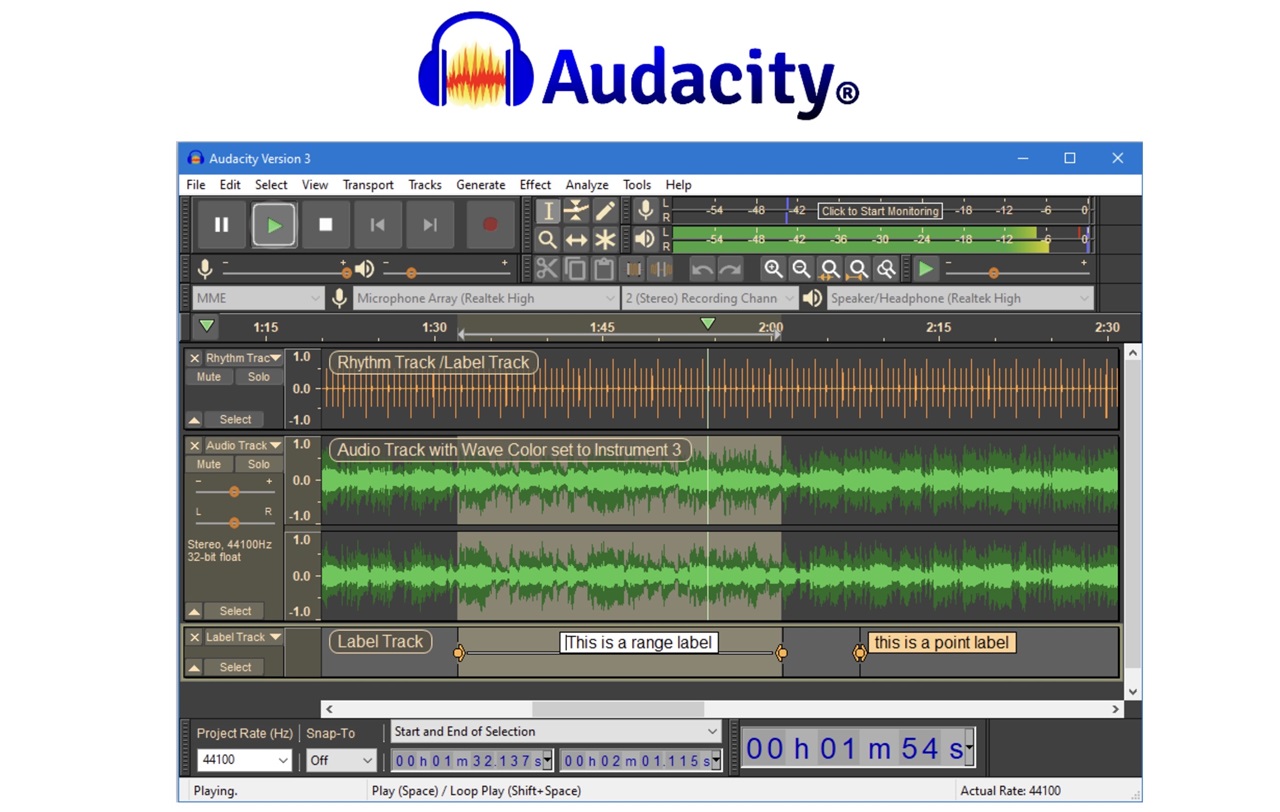Click the Audio Track pan slider

click(234, 522)
